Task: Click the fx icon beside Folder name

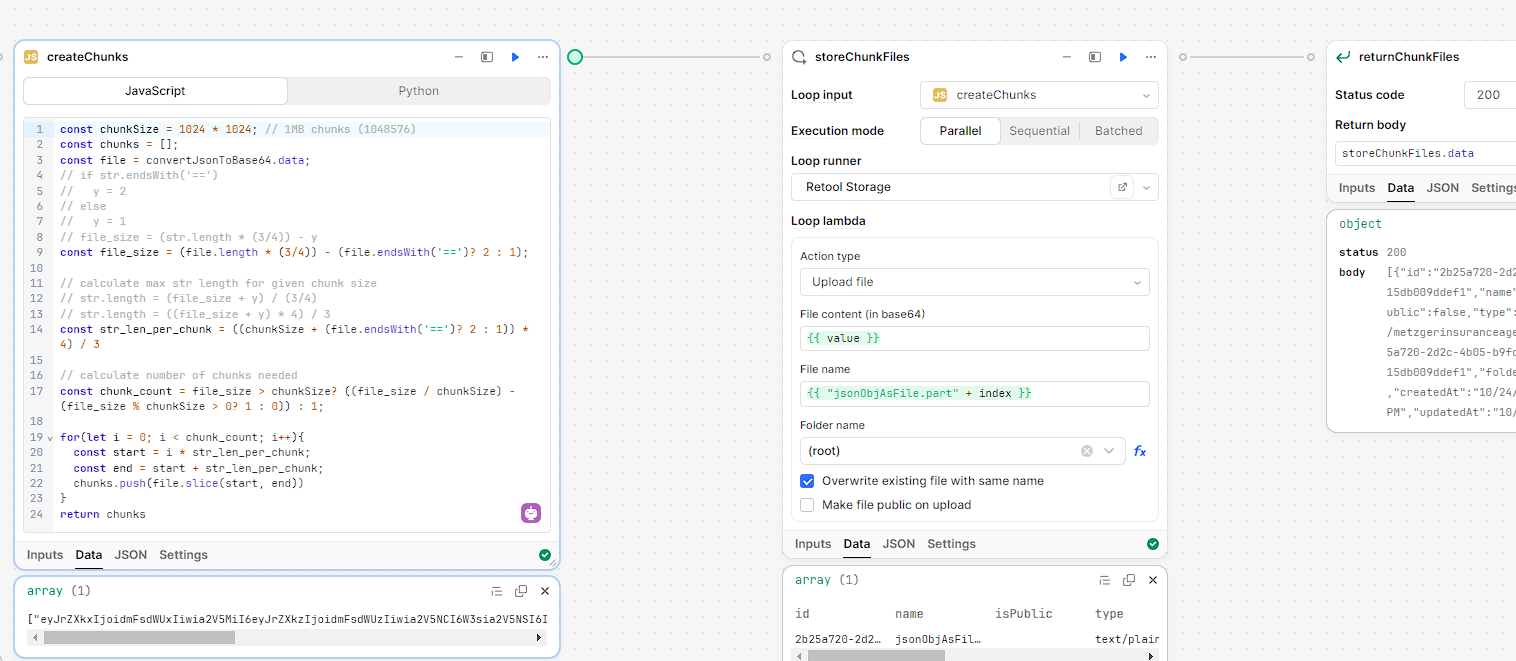Action: click(x=1139, y=451)
